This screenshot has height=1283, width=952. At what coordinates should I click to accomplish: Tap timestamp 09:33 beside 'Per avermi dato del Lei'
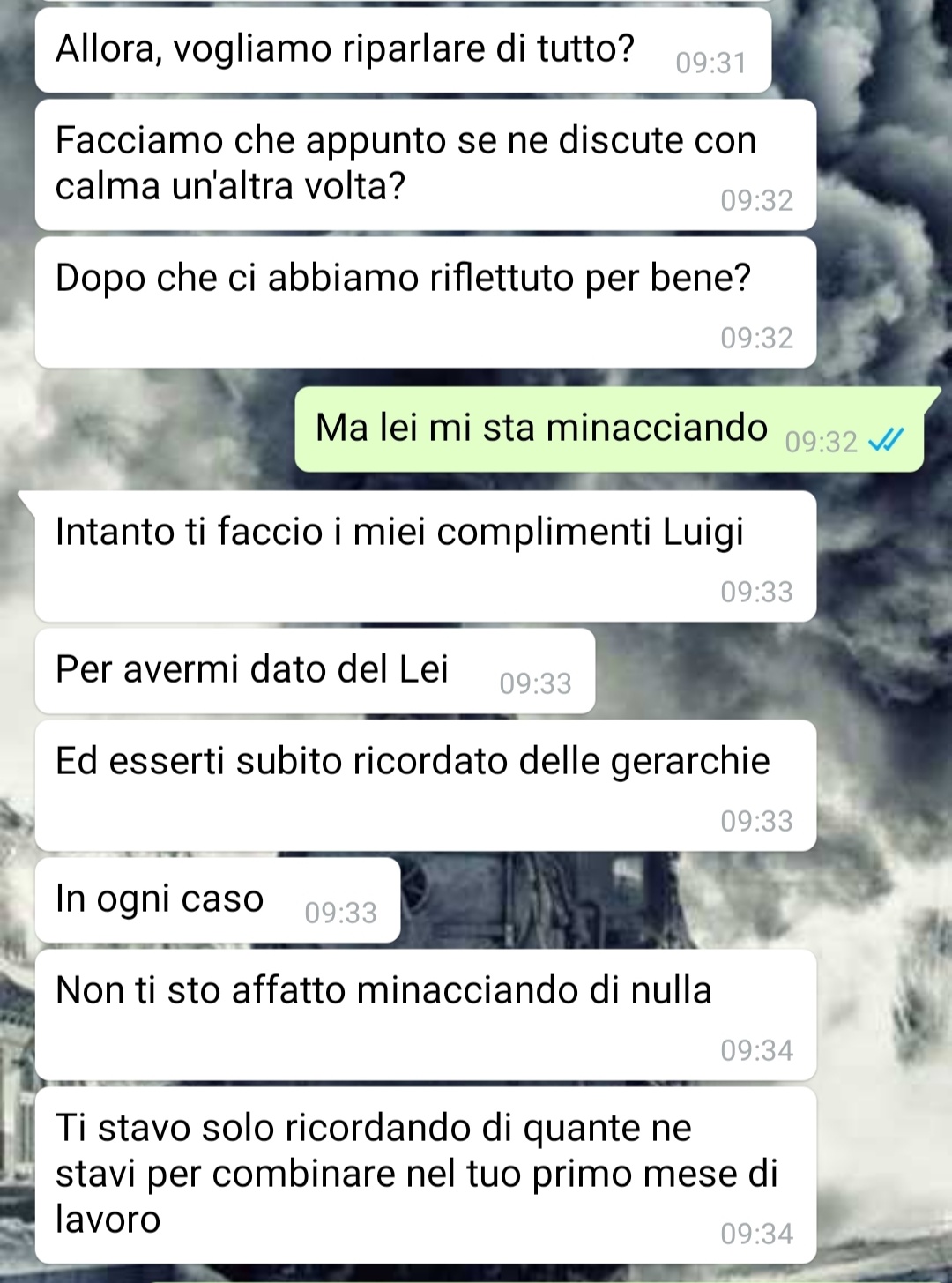(535, 683)
